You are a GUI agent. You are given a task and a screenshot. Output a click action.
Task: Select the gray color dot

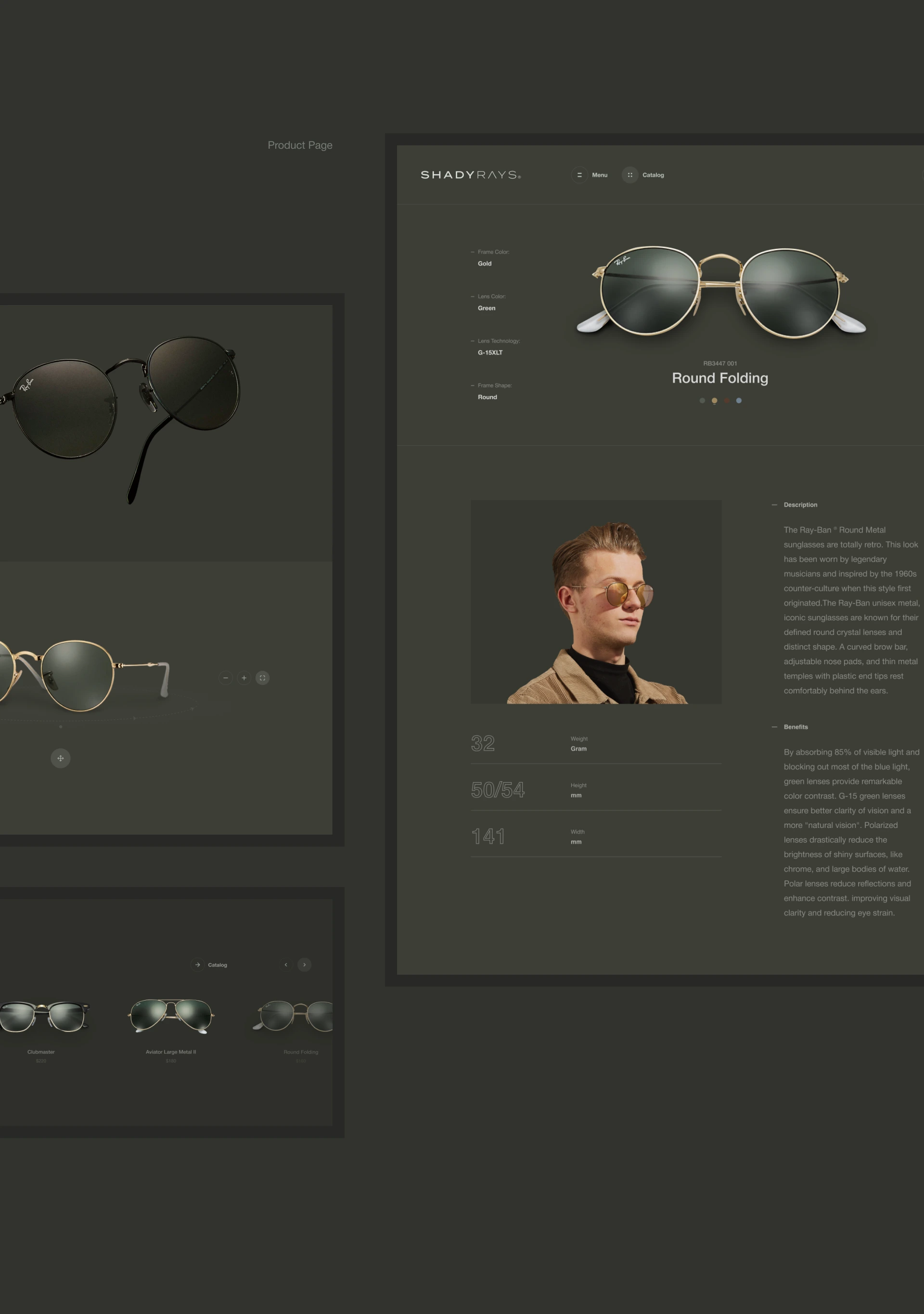point(702,400)
